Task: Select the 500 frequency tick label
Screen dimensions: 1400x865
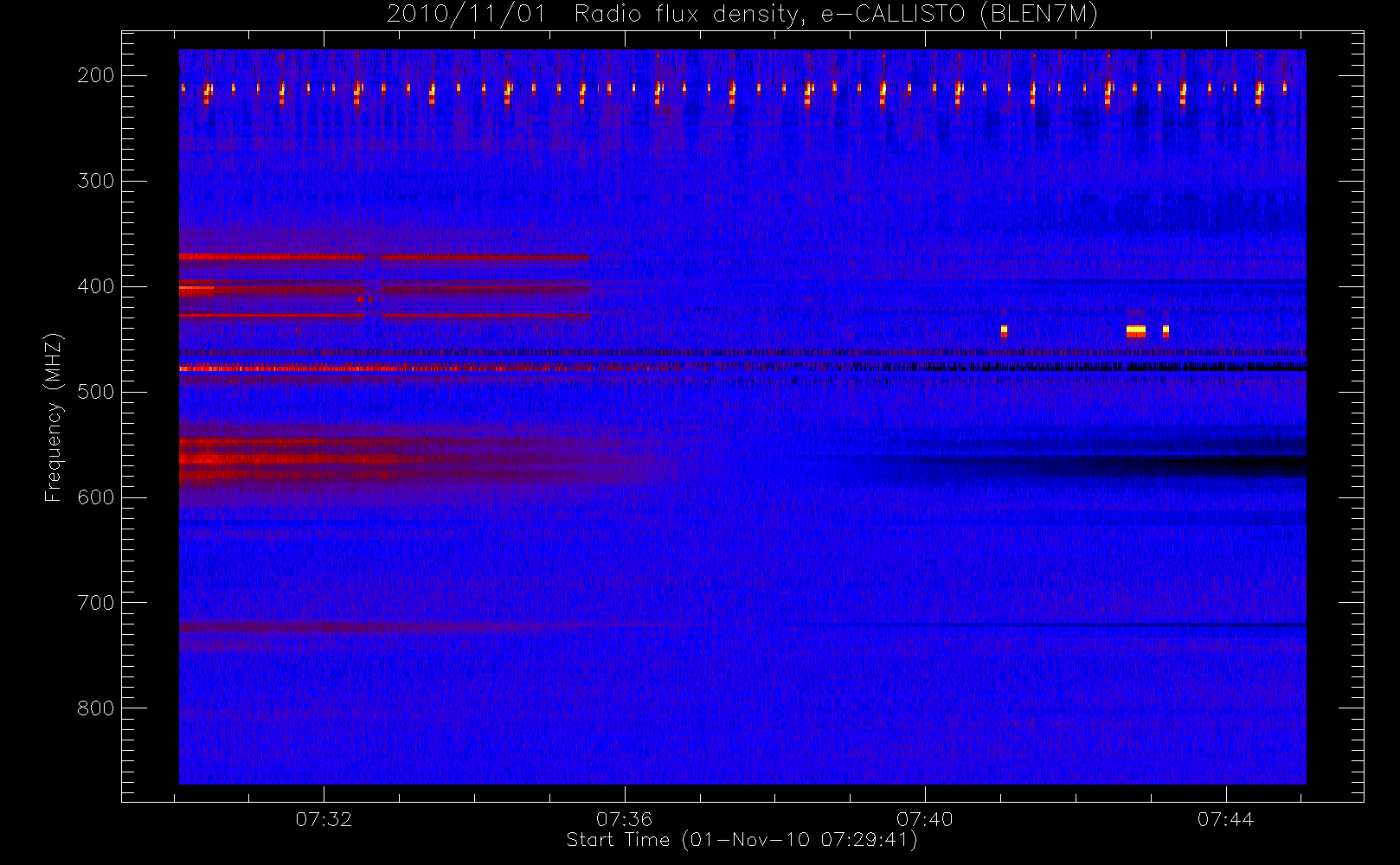Action: (x=96, y=392)
